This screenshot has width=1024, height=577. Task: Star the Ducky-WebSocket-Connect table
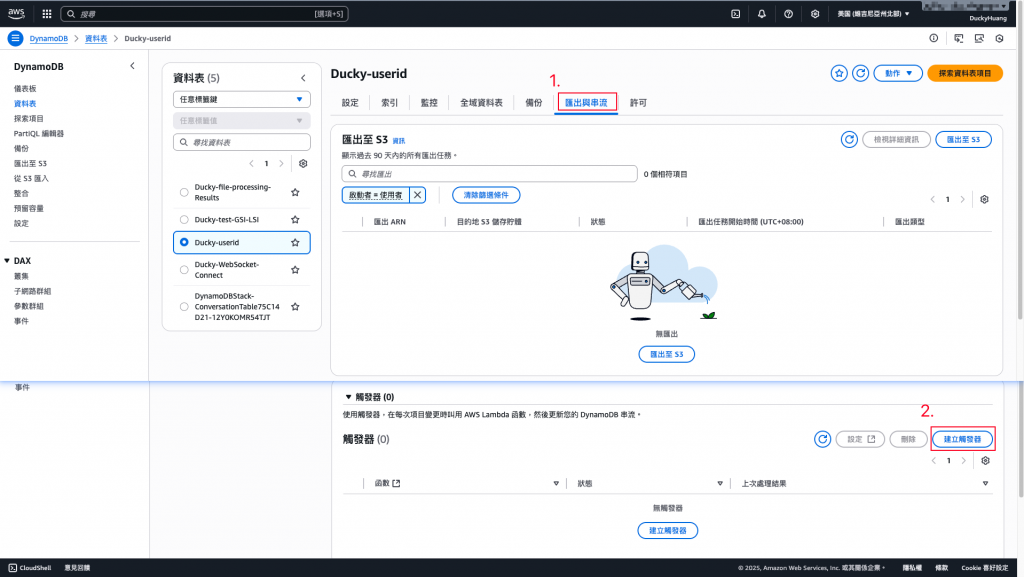(x=295, y=270)
